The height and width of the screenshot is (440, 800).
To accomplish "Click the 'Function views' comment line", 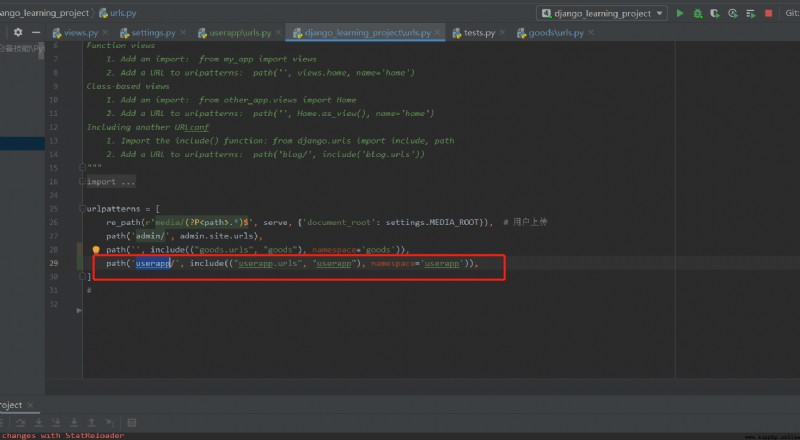I will tap(120, 45).
